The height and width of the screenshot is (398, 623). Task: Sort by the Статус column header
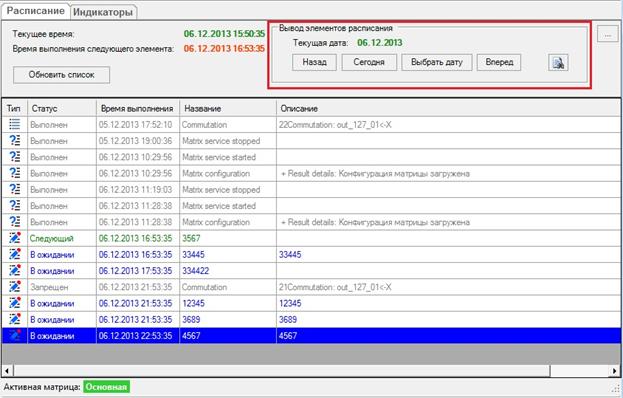point(62,108)
